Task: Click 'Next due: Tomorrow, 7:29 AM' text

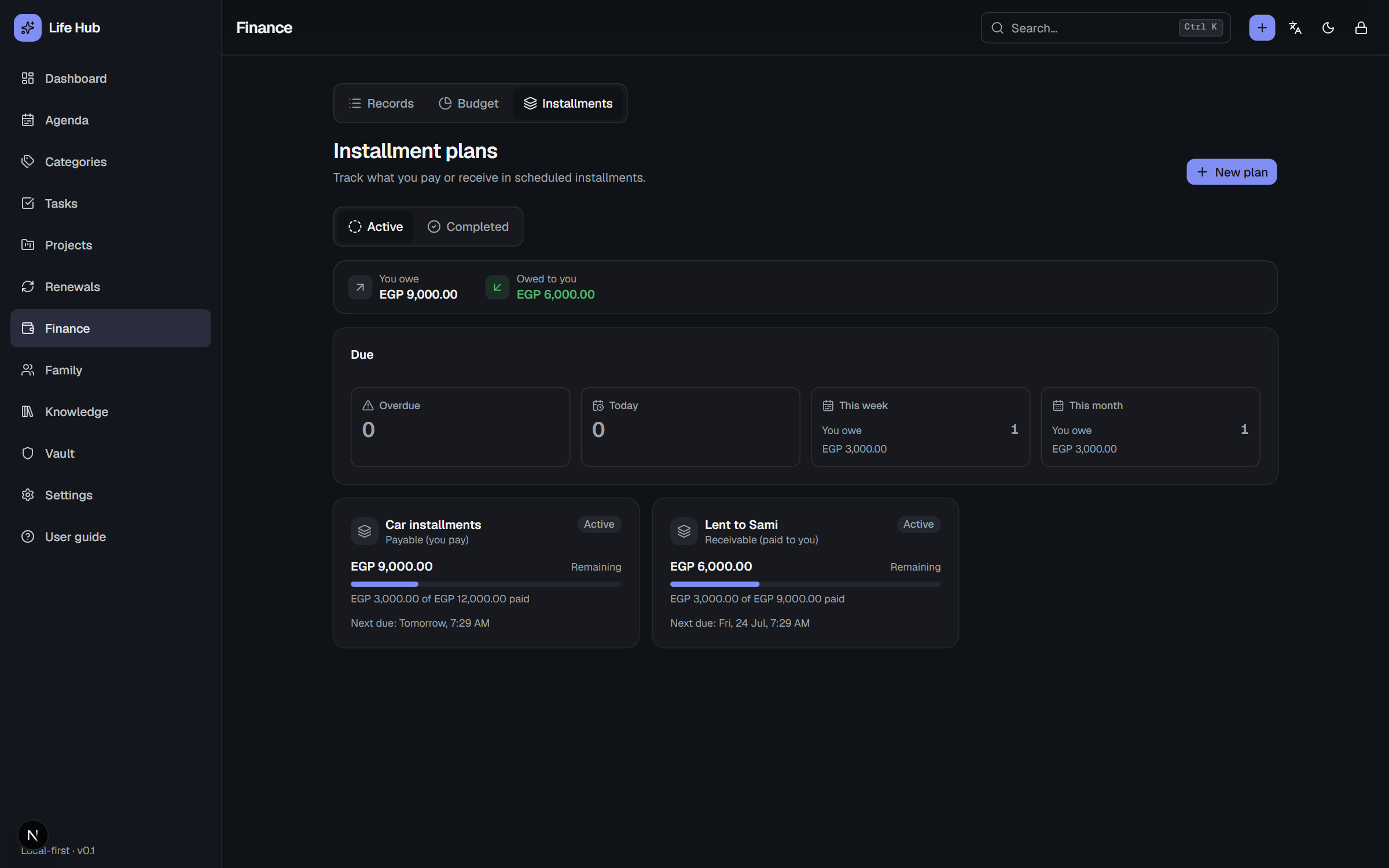Action: click(x=420, y=623)
